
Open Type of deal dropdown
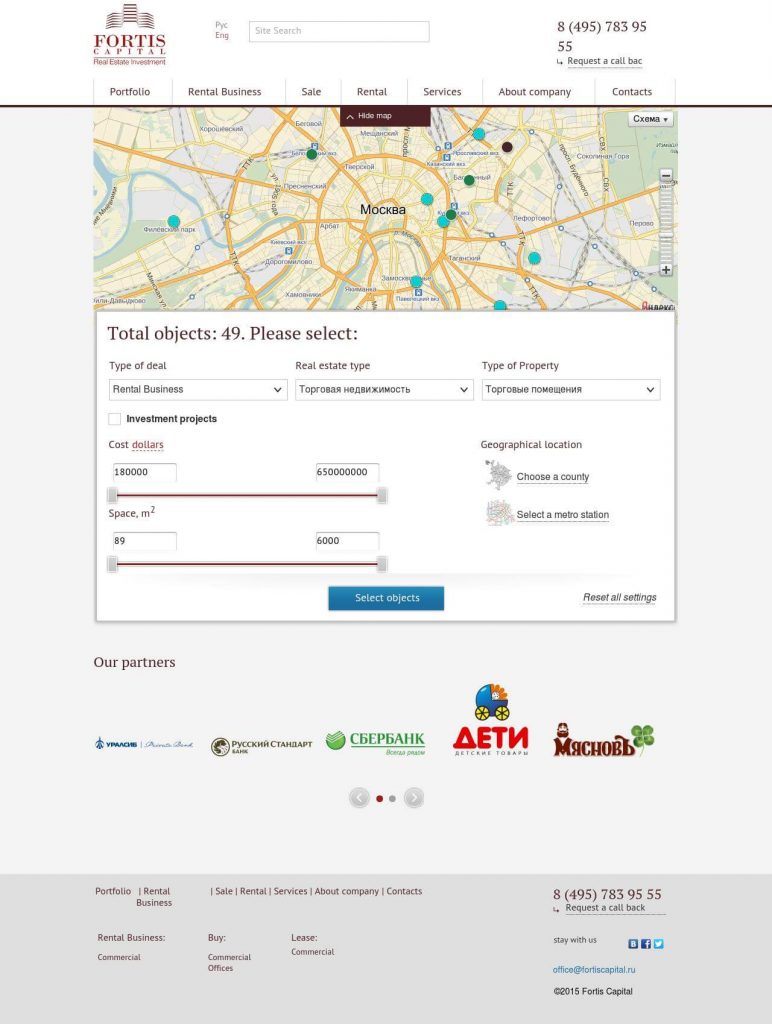pyautogui.click(x=198, y=389)
